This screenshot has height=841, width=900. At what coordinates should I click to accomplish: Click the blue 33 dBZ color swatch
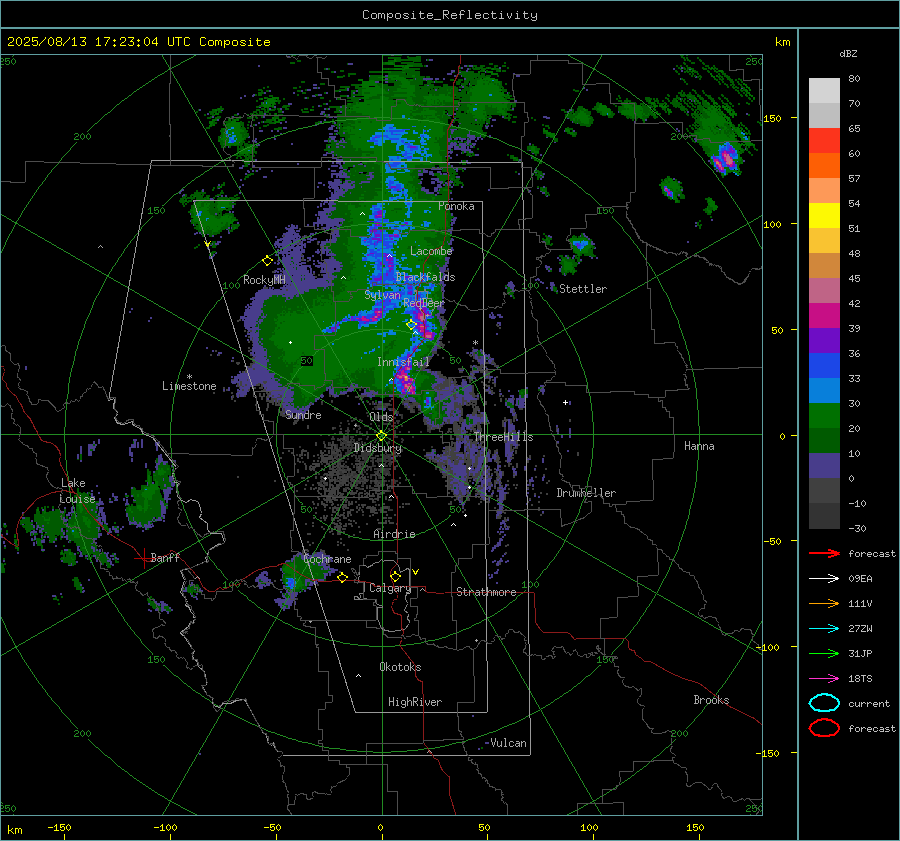pyautogui.click(x=824, y=366)
